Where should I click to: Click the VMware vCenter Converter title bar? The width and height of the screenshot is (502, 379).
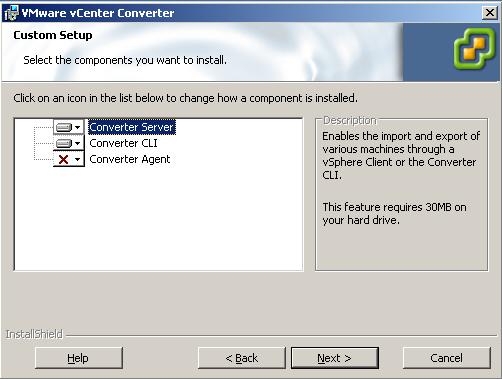250,13
